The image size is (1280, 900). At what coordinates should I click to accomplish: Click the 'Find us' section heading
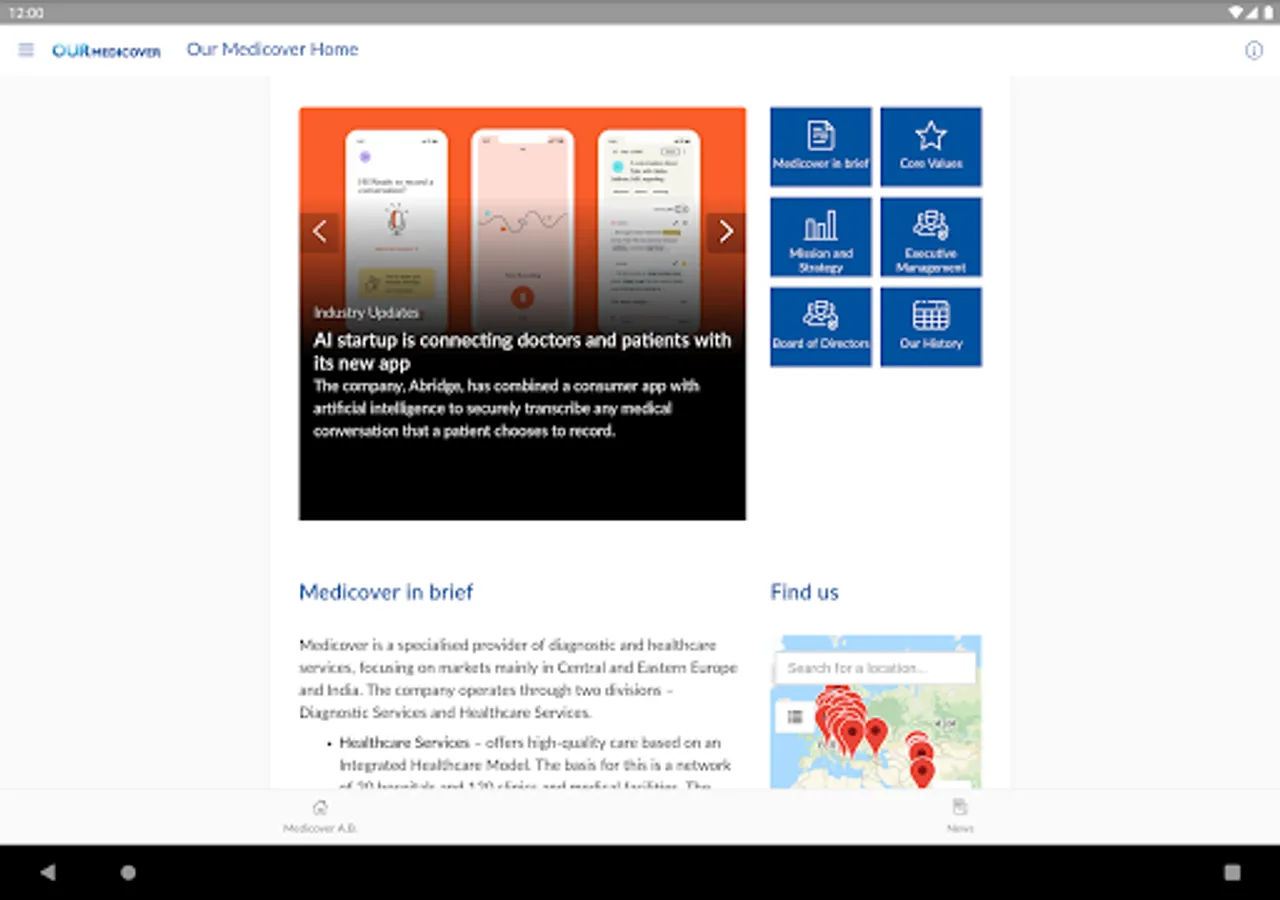(804, 592)
